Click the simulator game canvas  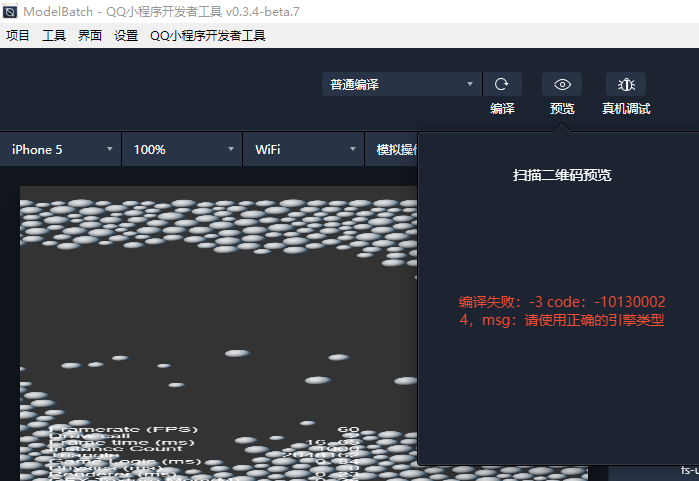pyautogui.click(x=218, y=333)
